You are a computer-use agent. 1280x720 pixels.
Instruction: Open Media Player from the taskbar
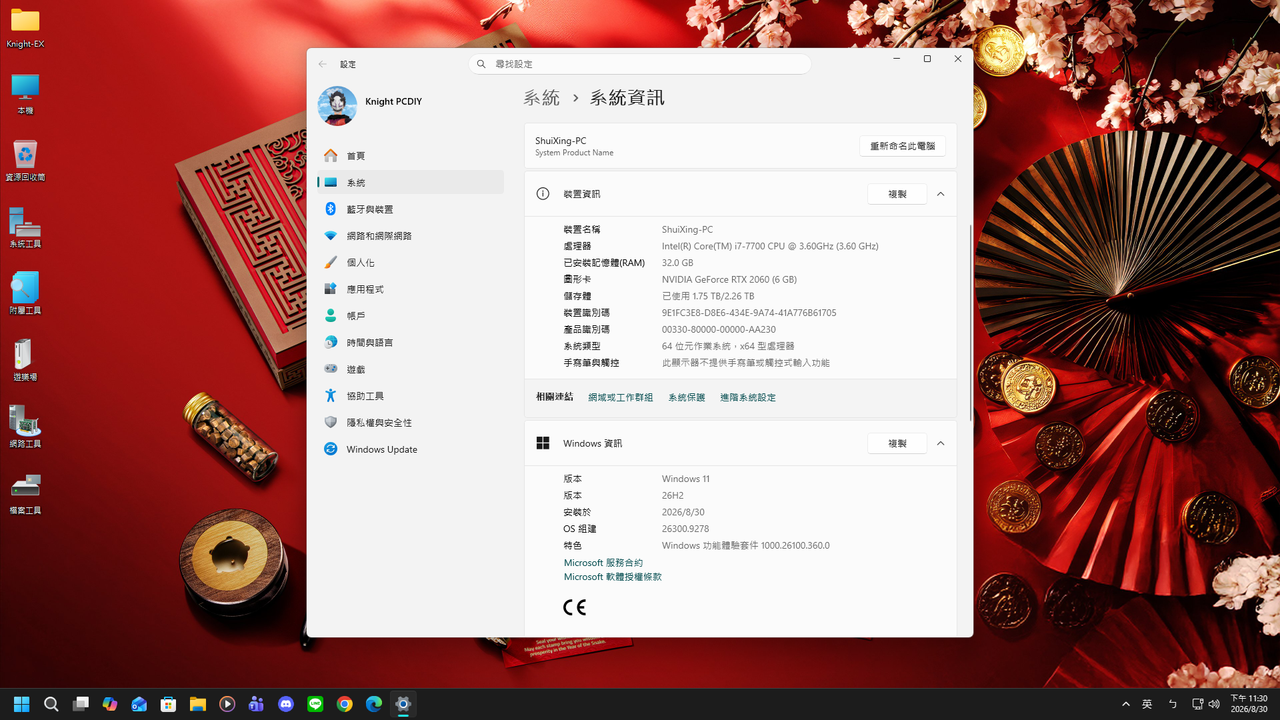click(x=227, y=704)
